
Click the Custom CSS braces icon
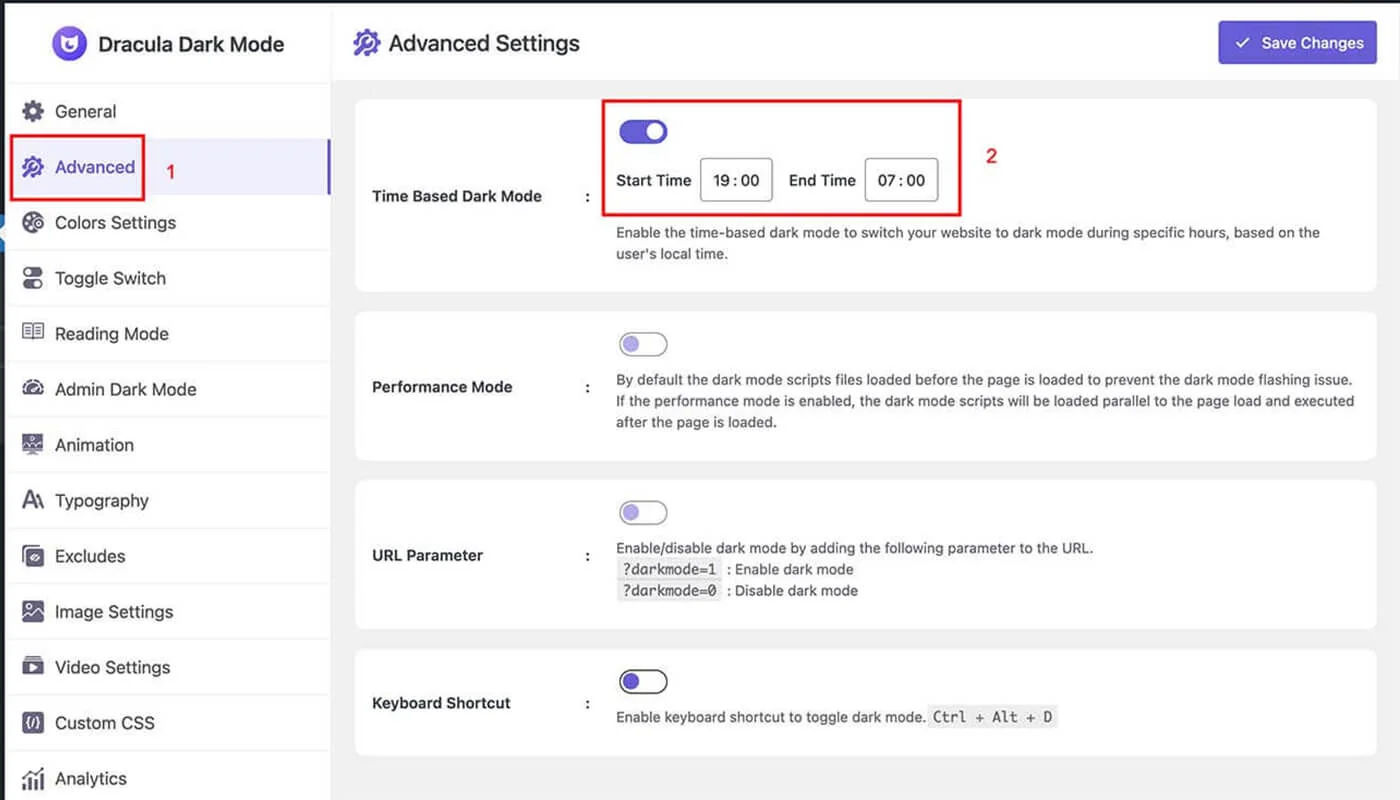pos(33,722)
